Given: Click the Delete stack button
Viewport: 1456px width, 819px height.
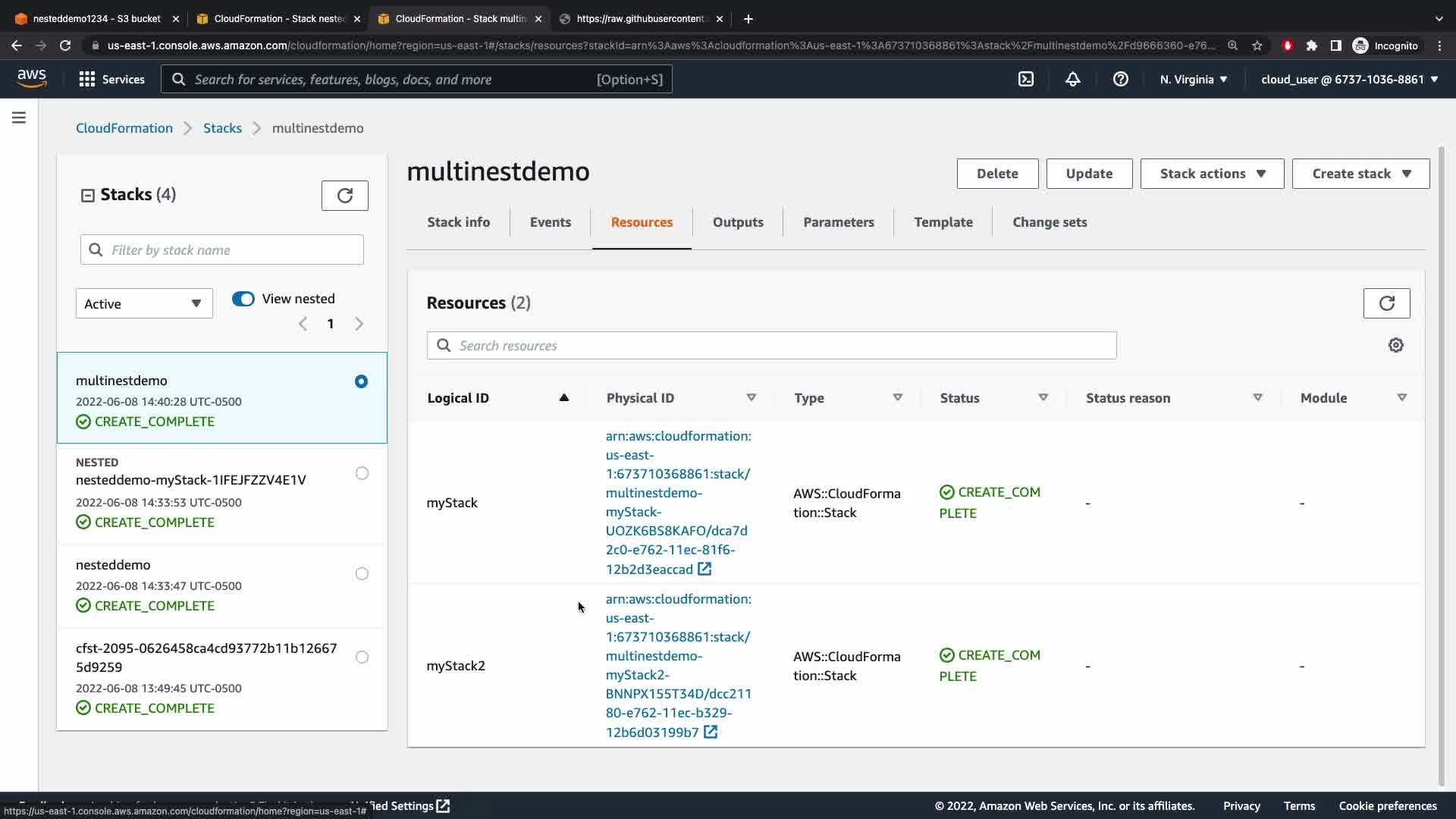Looking at the screenshot, I should tap(996, 174).
